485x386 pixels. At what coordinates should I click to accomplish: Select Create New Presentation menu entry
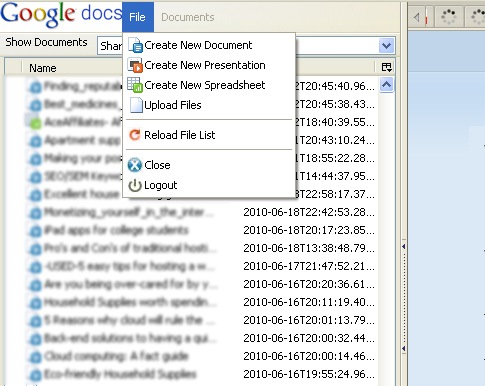(209, 65)
